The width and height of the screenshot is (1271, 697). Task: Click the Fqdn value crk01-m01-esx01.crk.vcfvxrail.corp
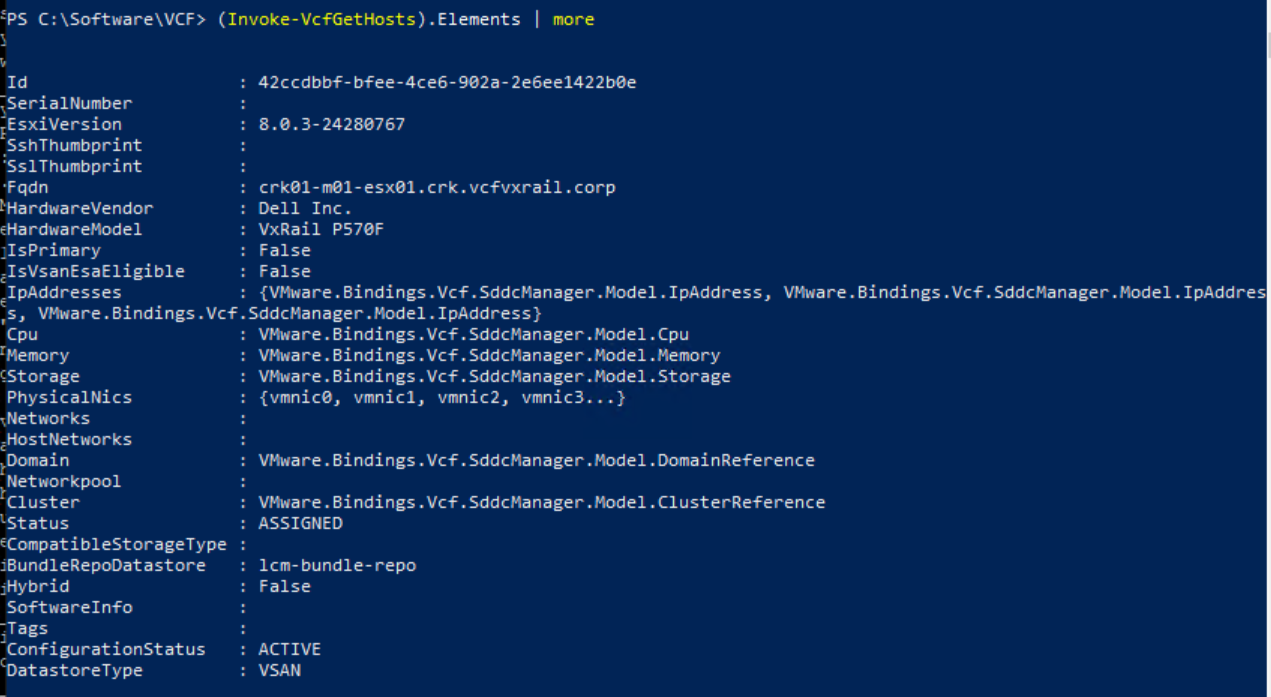(x=436, y=187)
